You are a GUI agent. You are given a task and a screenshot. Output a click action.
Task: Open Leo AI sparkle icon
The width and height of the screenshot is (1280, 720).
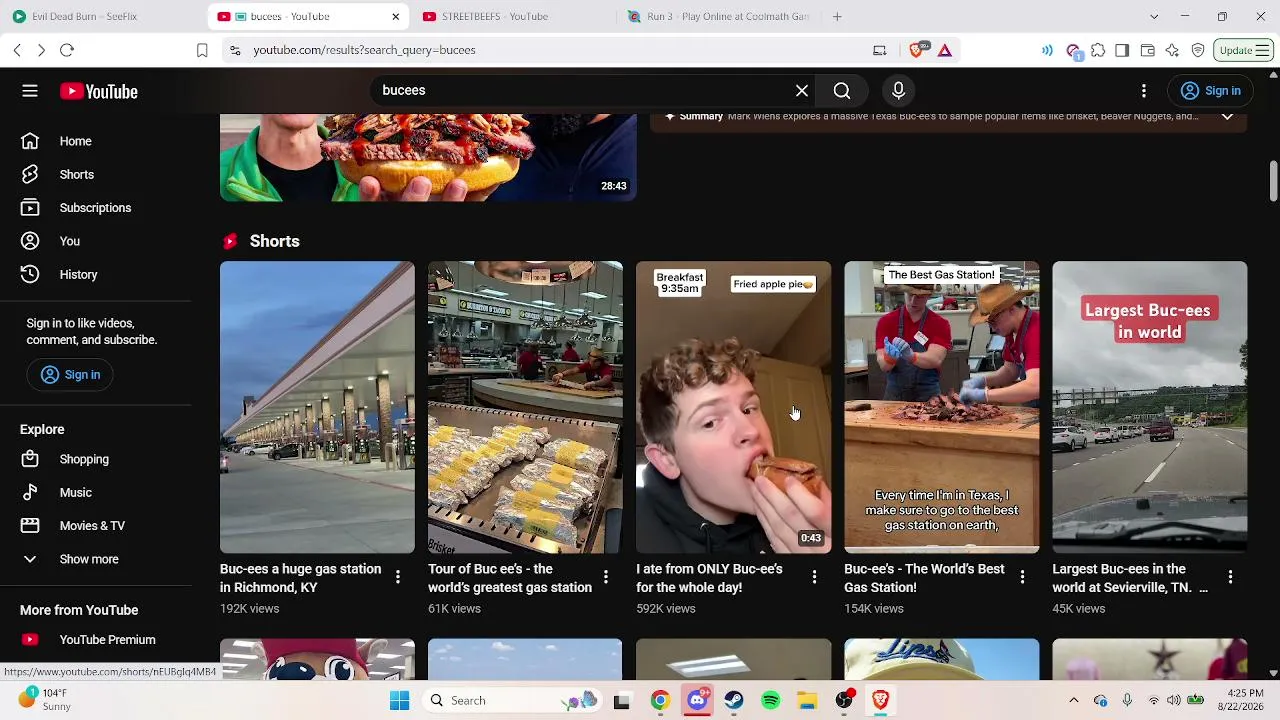(x=1172, y=50)
